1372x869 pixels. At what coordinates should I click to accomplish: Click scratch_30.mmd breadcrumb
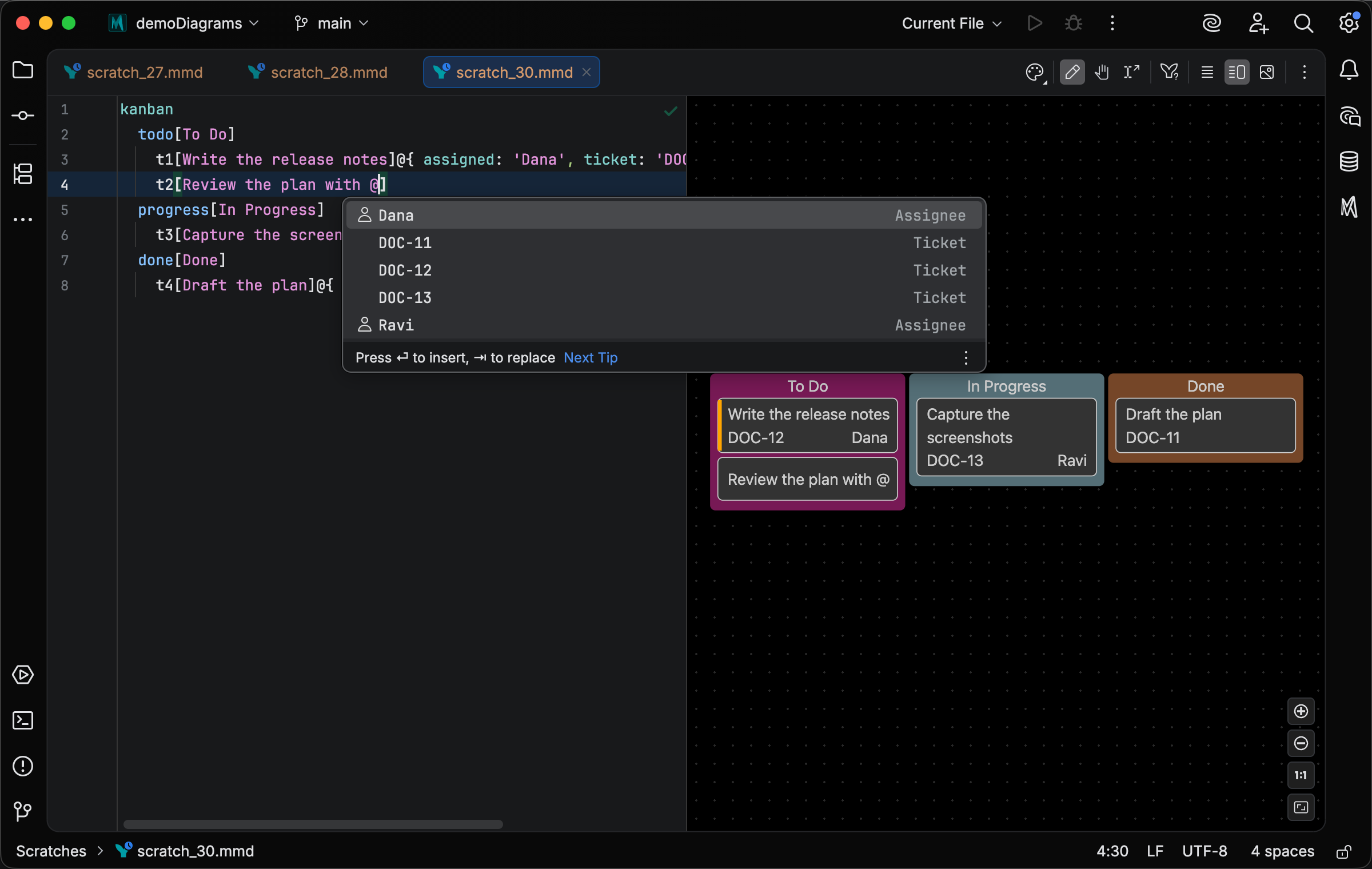pos(185,851)
